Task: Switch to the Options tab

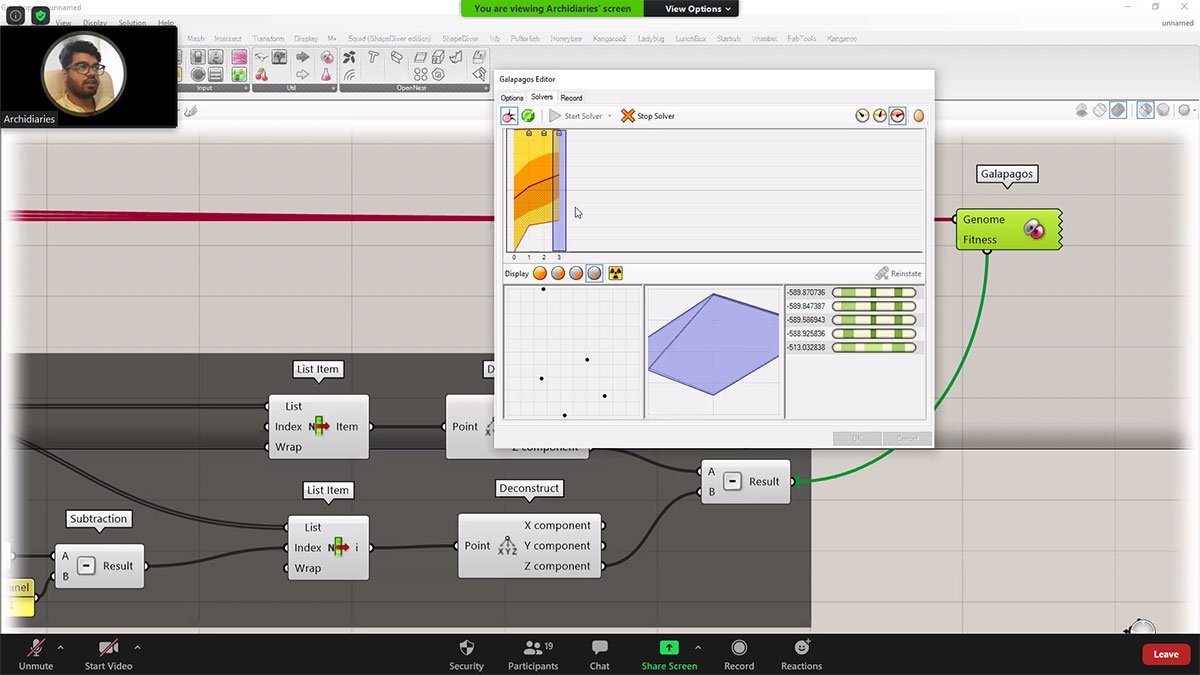Action: pos(512,98)
